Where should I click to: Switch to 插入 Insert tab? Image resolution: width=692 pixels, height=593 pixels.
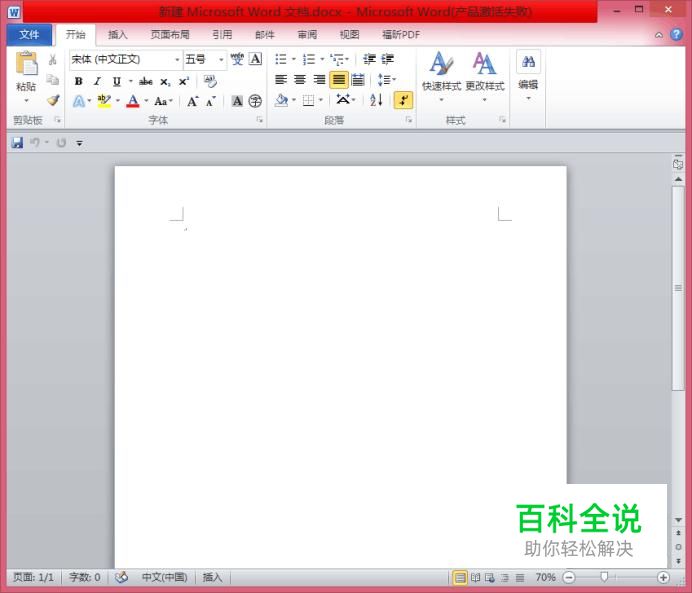(x=117, y=34)
